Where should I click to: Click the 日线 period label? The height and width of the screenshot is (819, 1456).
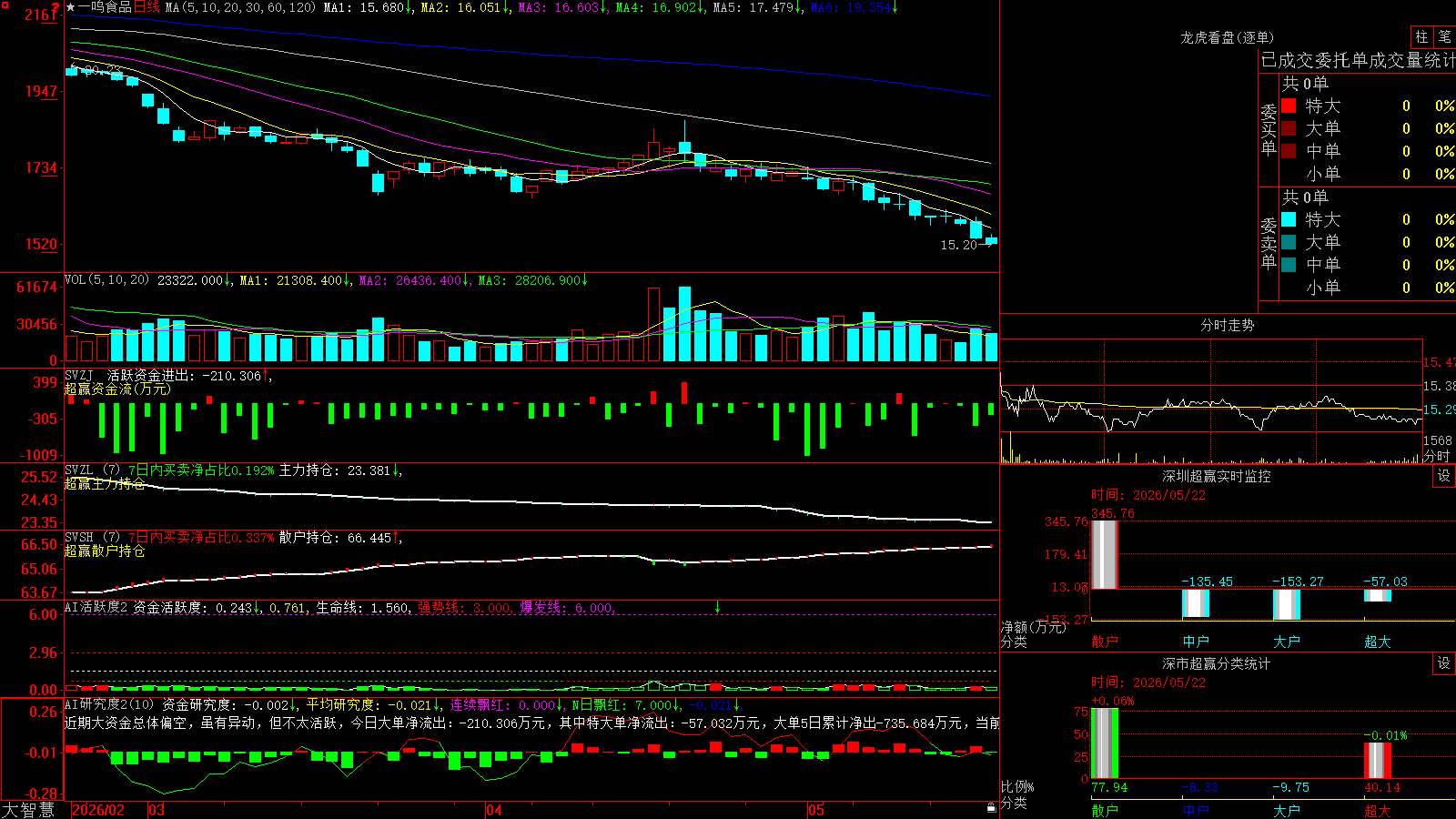tap(147, 7)
